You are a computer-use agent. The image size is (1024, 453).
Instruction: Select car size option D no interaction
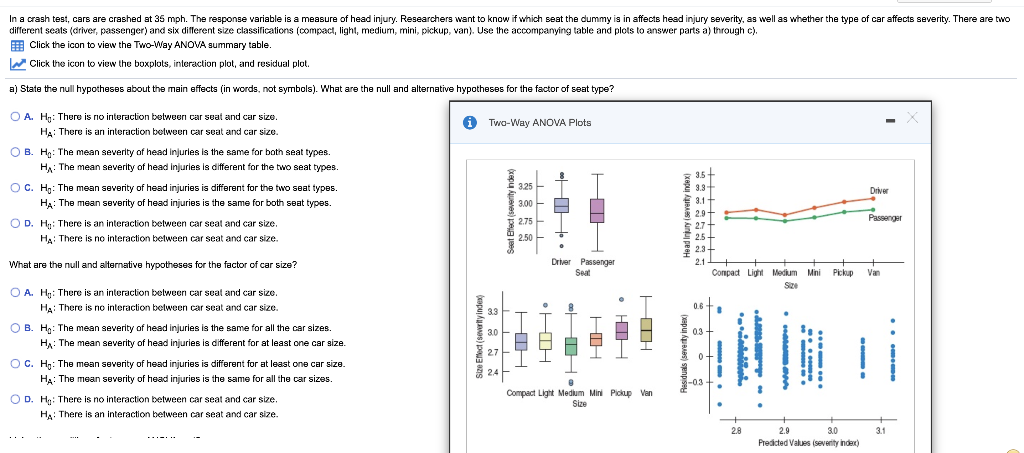pyautogui.click(x=16, y=399)
